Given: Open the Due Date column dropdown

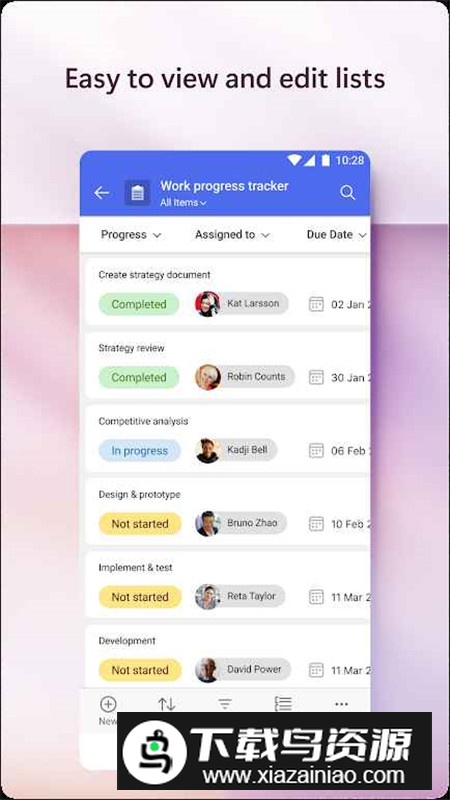Looking at the screenshot, I should pos(337,235).
